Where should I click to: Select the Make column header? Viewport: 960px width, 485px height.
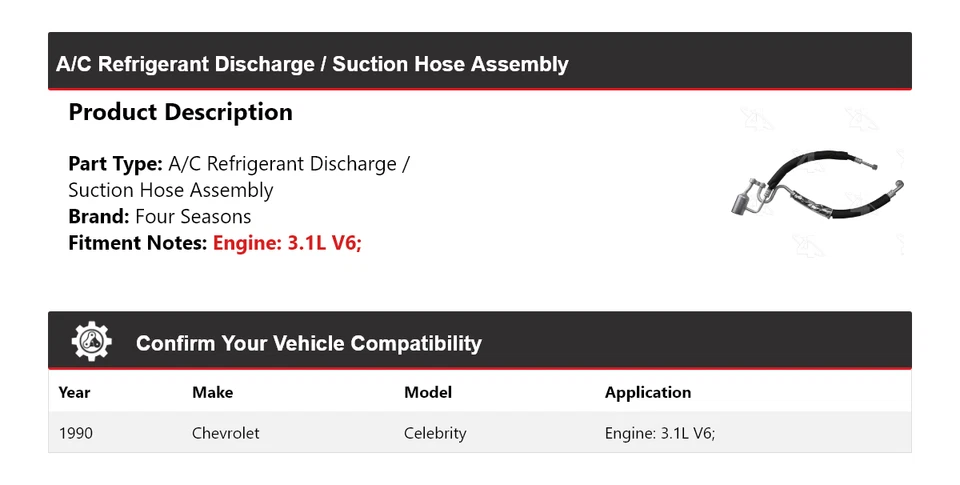tap(212, 392)
